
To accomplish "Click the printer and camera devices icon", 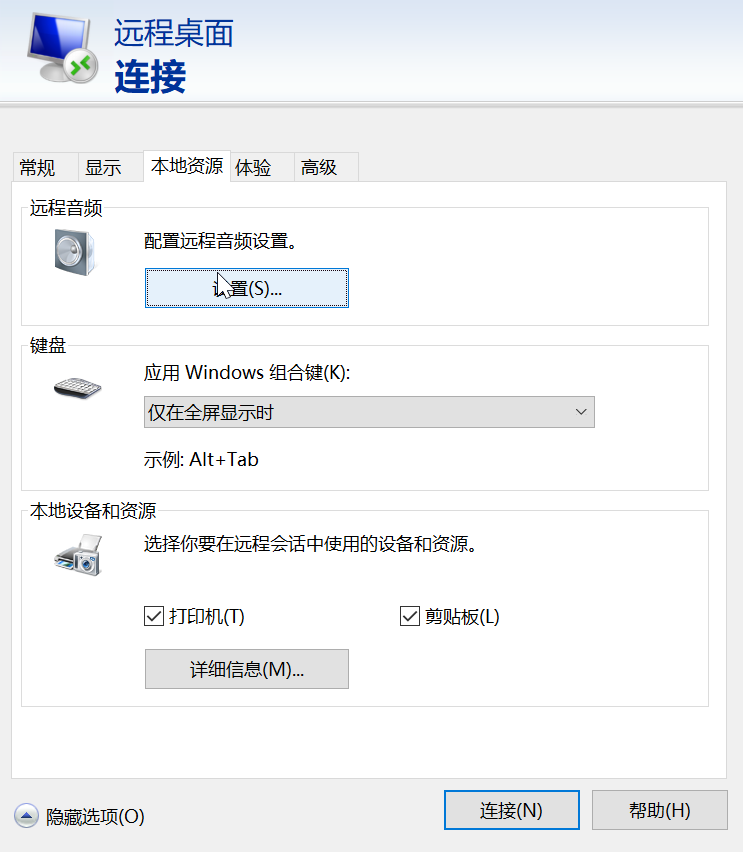I will [x=78, y=555].
